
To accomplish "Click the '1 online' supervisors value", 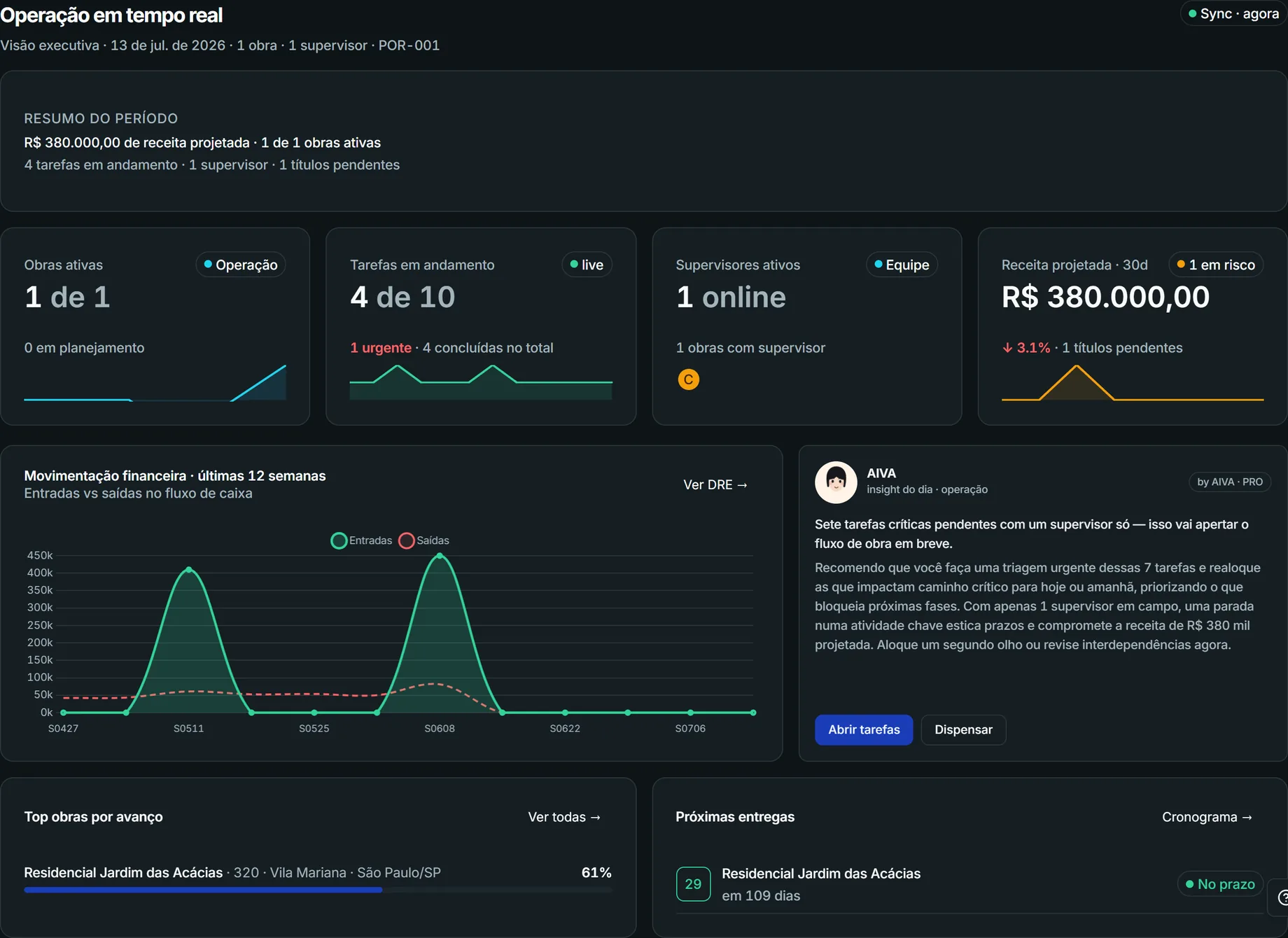I will [x=731, y=297].
